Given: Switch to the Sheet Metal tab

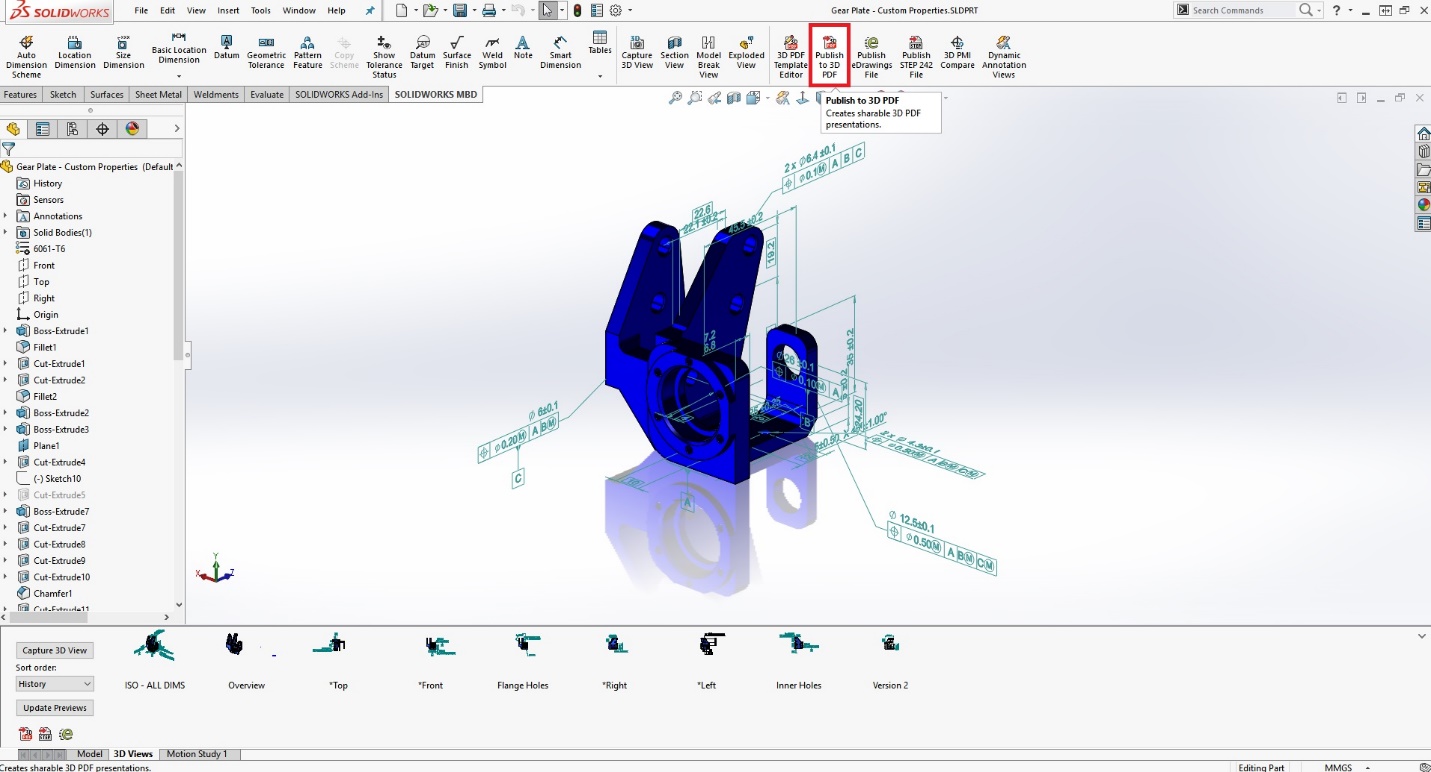Looking at the screenshot, I should [158, 94].
